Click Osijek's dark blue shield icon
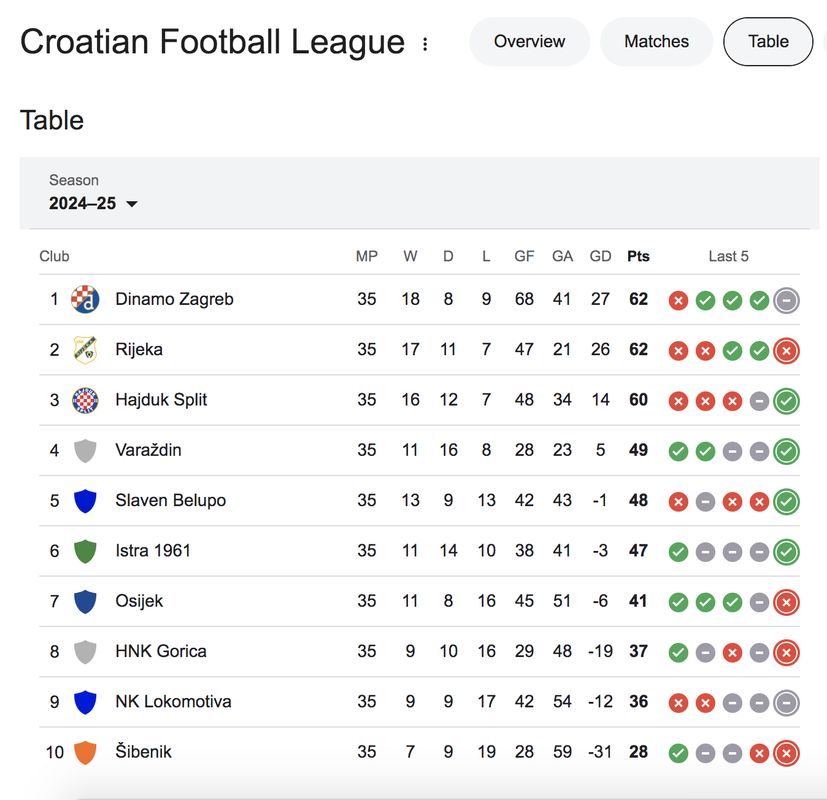The width and height of the screenshot is (827, 800). click(x=86, y=601)
